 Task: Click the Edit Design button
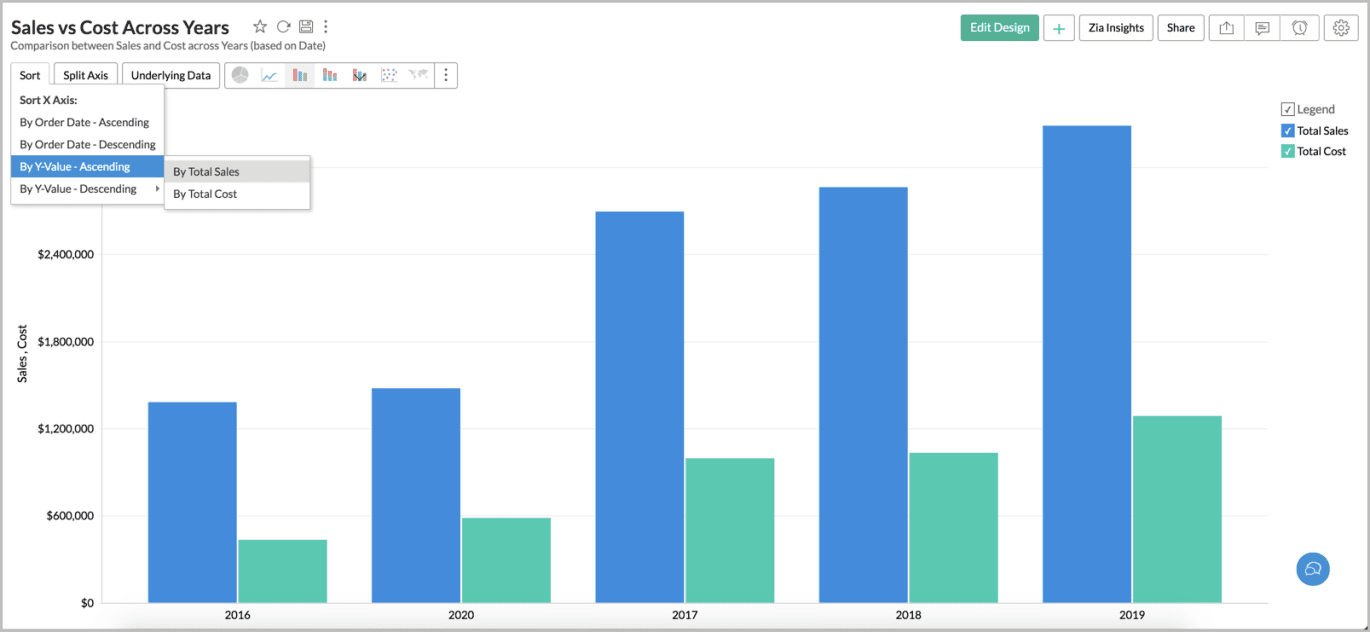pyautogui.click(x=999, y=28)
